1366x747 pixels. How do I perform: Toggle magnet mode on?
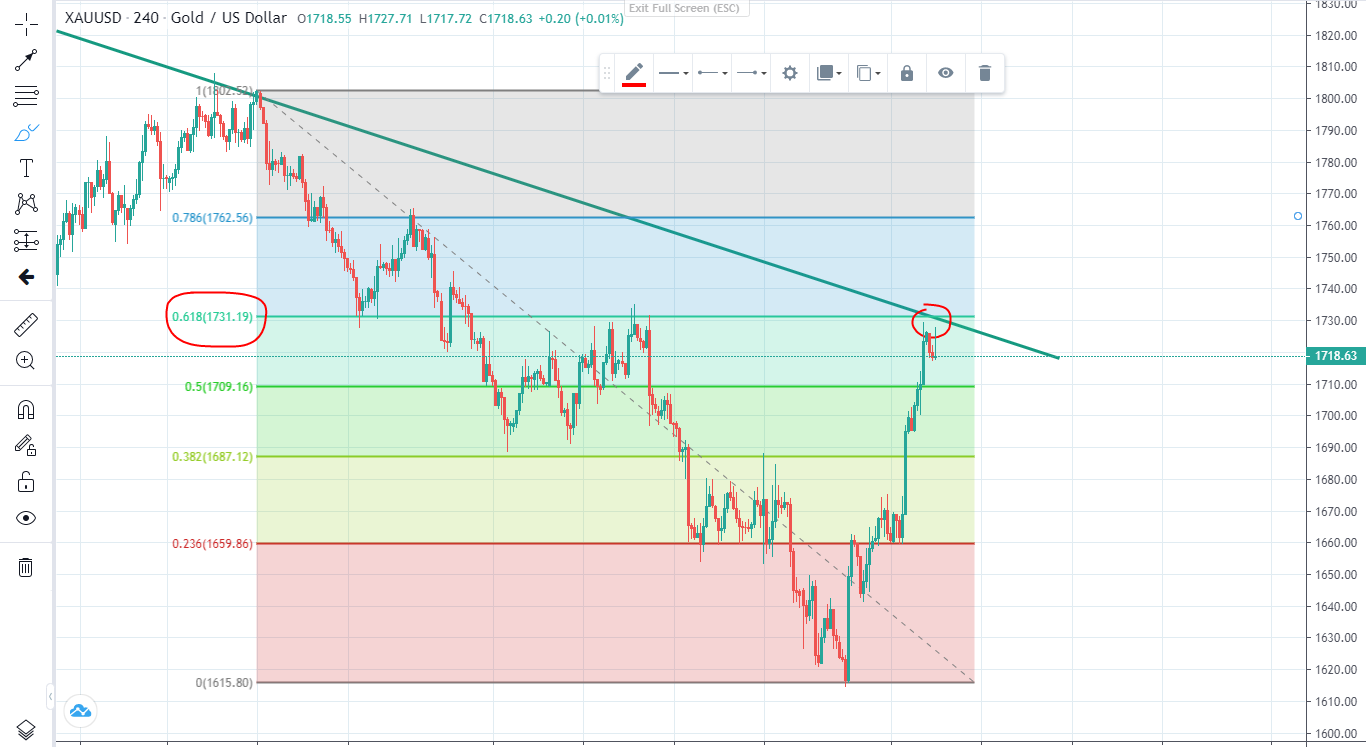[x=26, y=409]
